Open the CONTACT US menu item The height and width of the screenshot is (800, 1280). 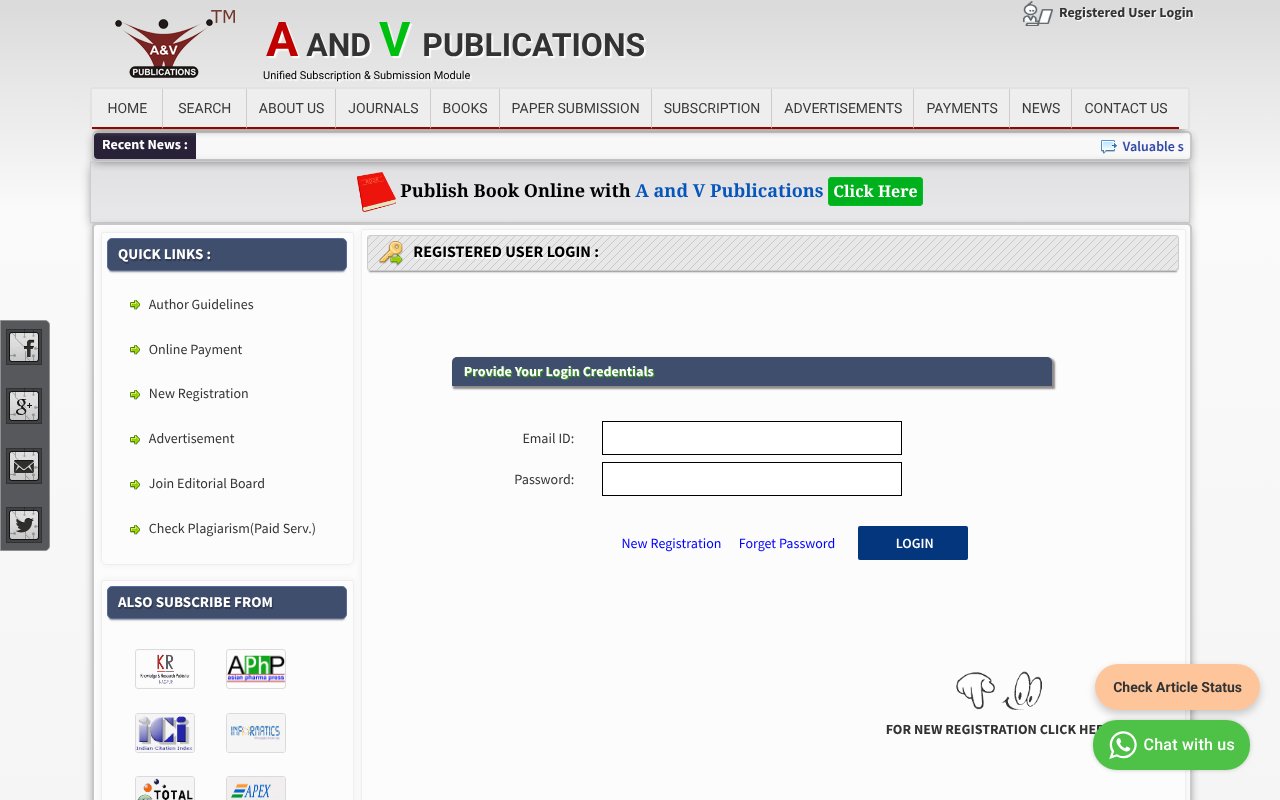coord(1125,108)
